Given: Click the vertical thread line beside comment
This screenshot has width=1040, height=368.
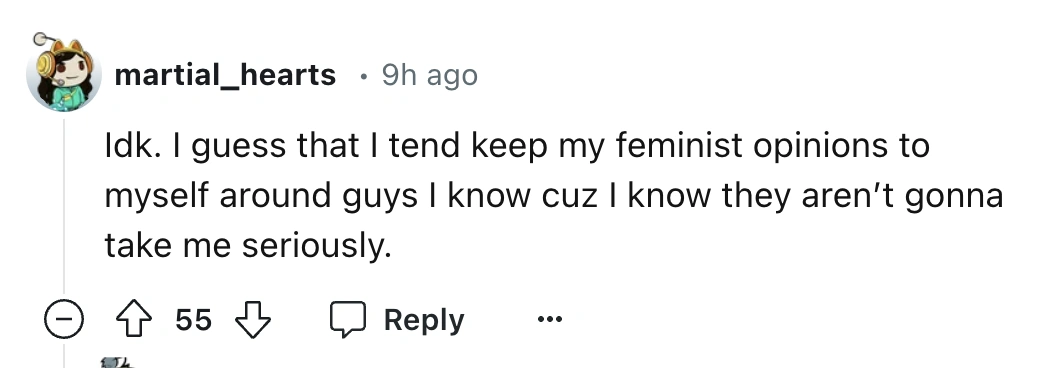Looking at the screenshot, I should coord(64,206).
